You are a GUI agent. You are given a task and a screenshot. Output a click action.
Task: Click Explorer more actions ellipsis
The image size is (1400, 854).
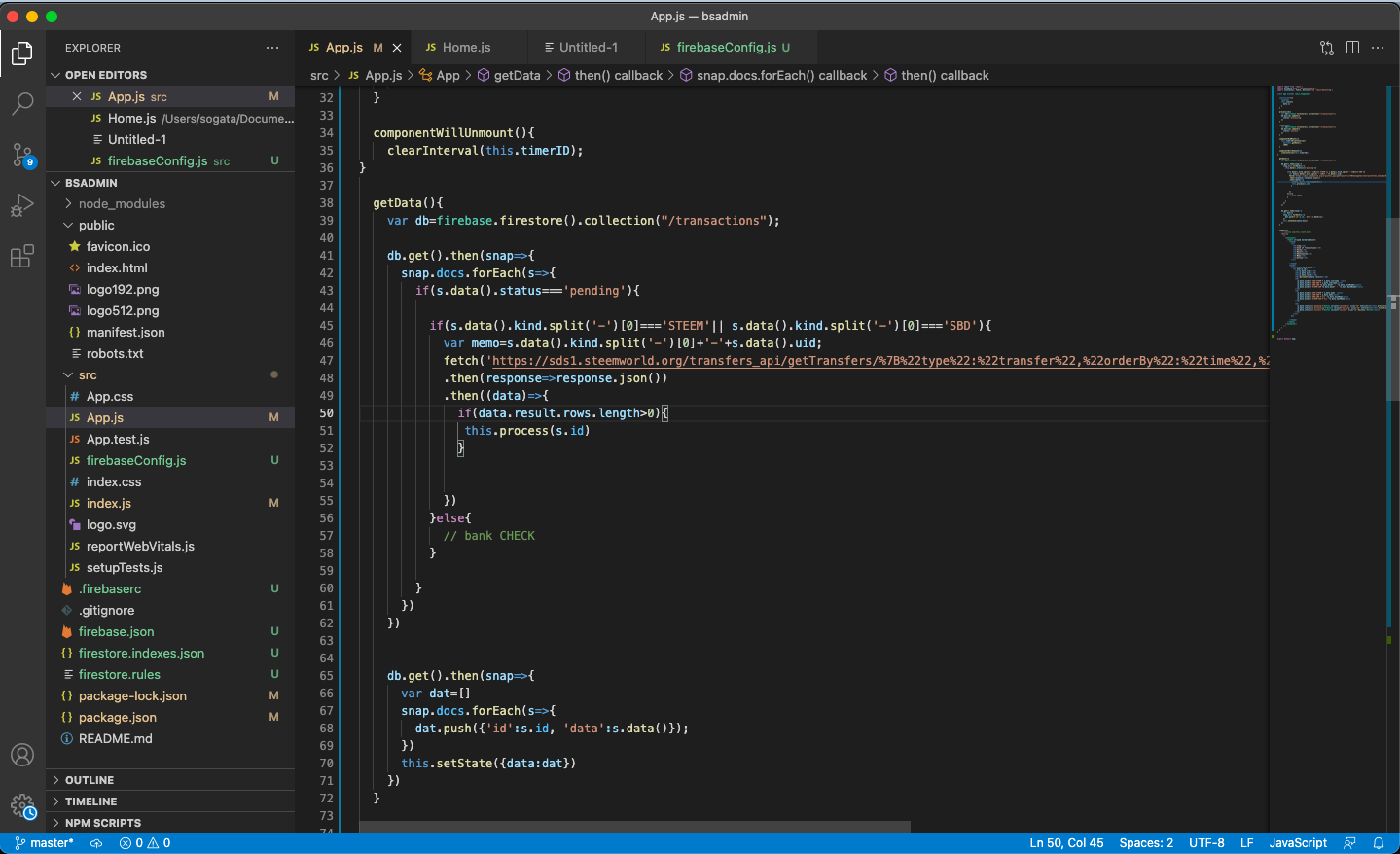point(272,48)
